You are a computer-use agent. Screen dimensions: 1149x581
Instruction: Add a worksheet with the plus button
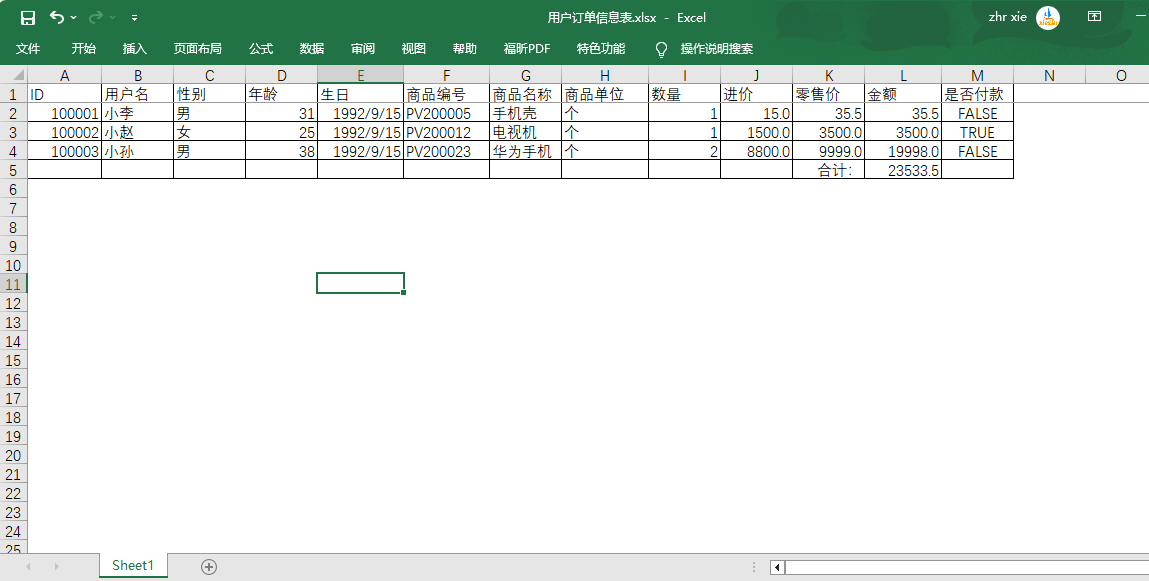tap(208, 566)
